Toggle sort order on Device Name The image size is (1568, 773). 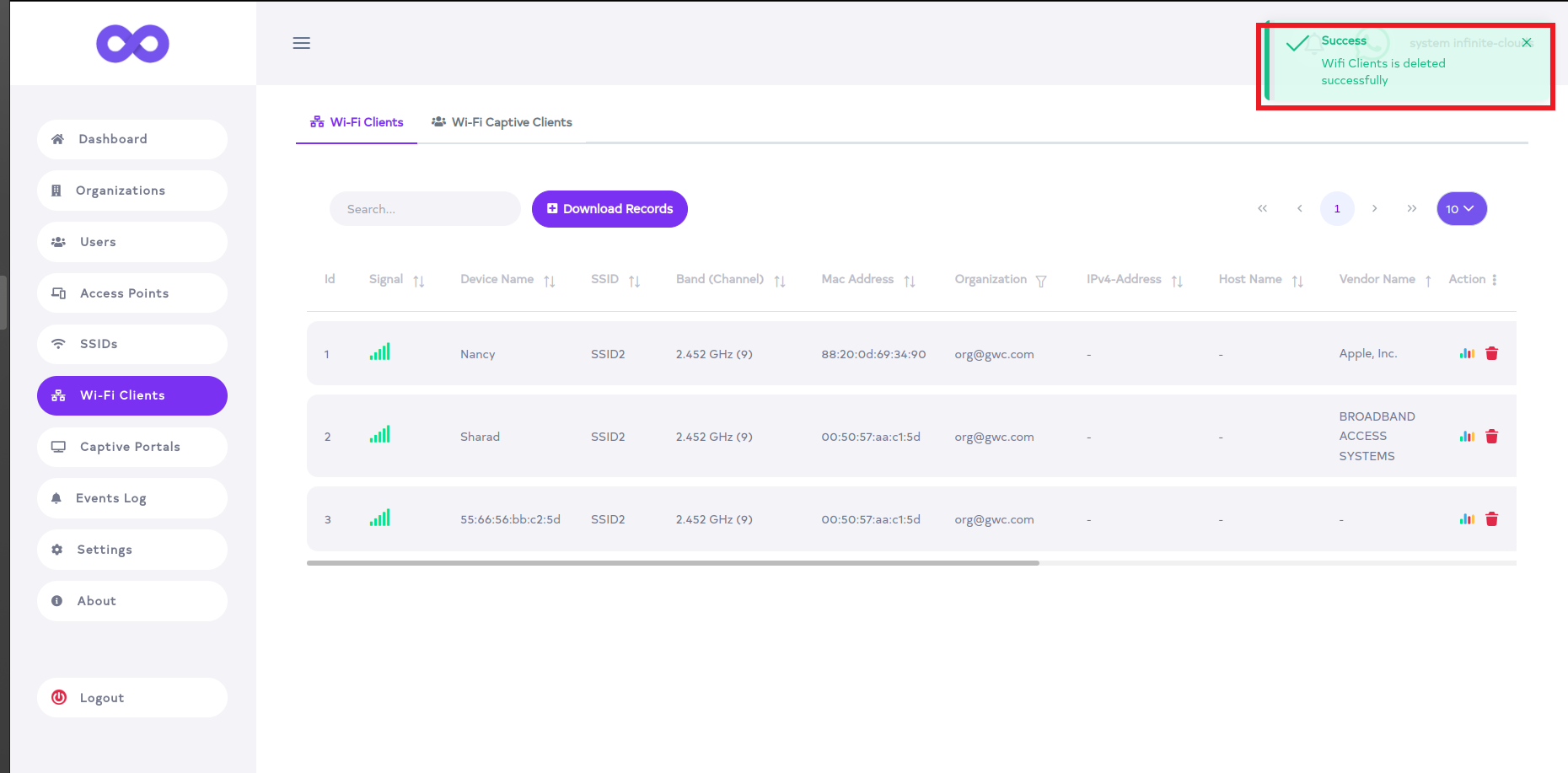(549, 281)
